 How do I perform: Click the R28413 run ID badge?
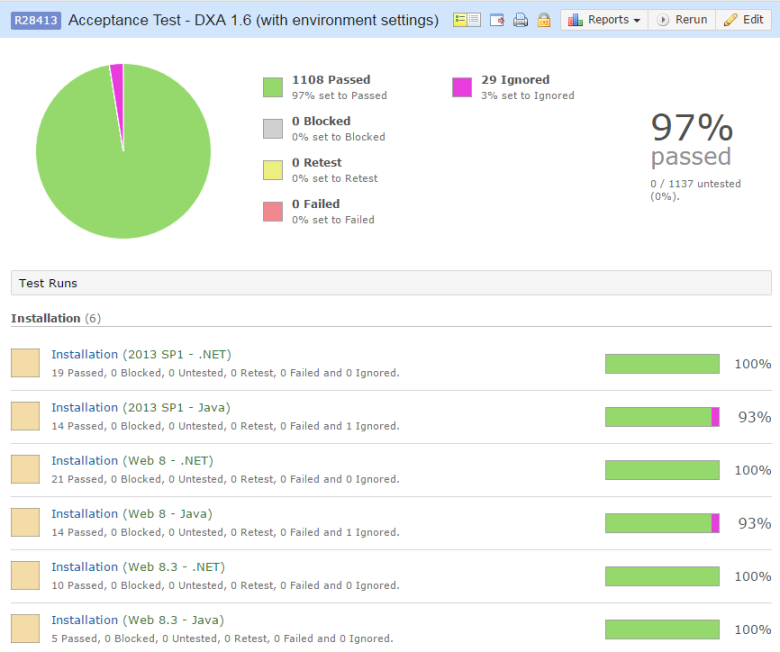point(35,20)
